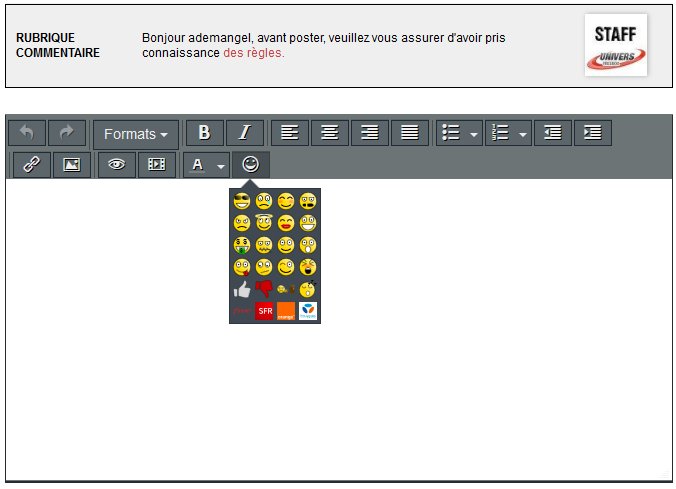Insert the yelling squint-eyed smiley
The height and width of the screenshot is (489, 676).
(308, 267)
